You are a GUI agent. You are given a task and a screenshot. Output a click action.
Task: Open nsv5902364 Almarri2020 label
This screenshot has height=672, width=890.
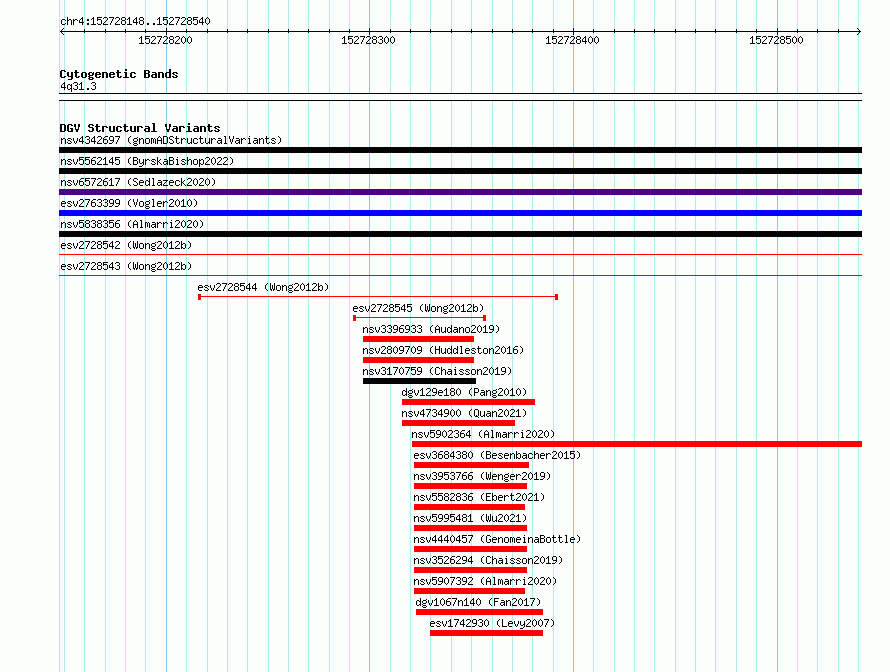pos(483,434)
